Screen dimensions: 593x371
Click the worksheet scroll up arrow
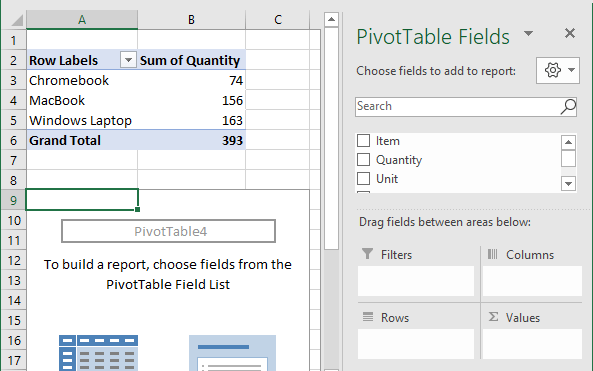331,19
